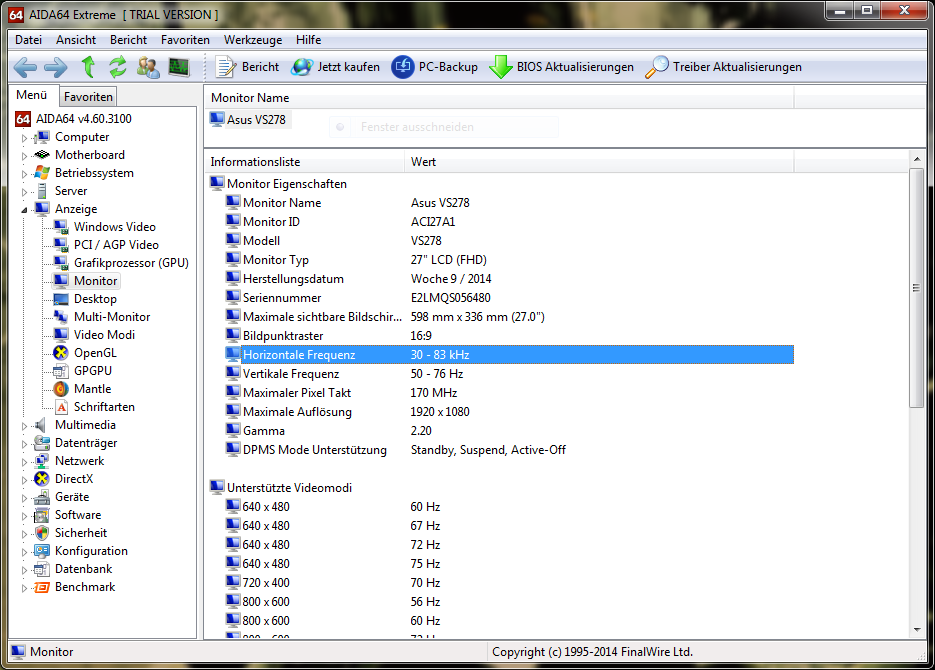Screen dimensions: 935x670
Task: Open the Werkzeuge menu
Action: [x=253, y=40]
